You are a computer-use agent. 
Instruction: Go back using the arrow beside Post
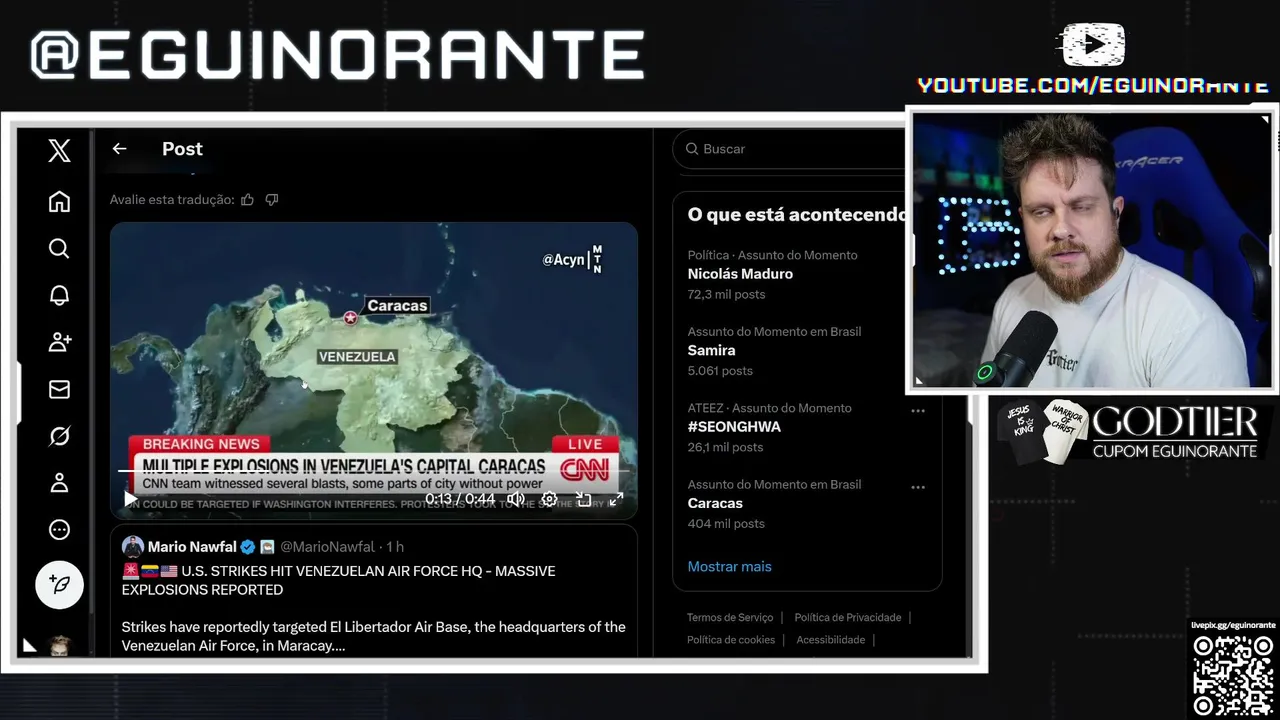point(119,148)
